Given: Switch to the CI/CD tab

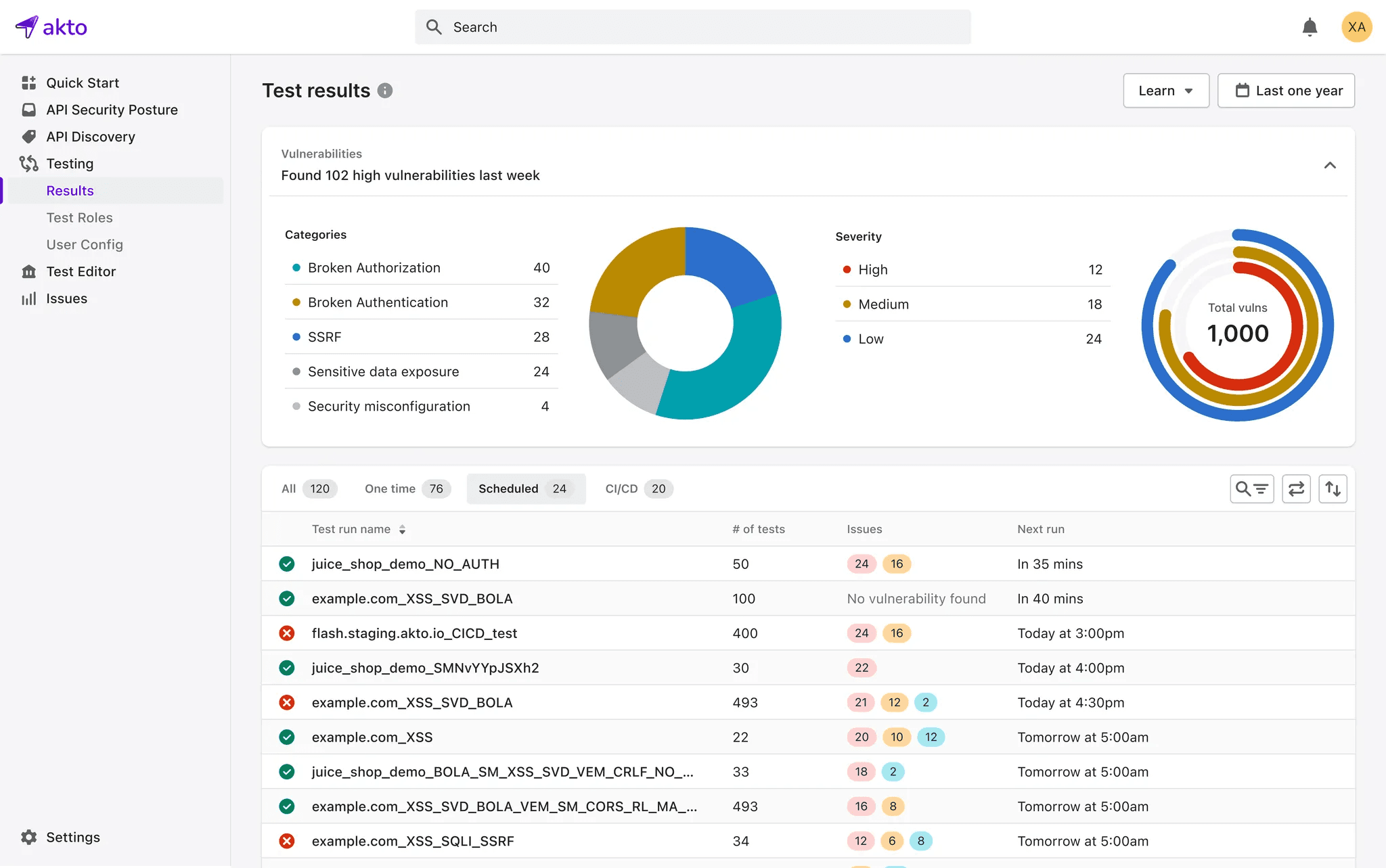Looking at the screenshot, I should (638, 488).
